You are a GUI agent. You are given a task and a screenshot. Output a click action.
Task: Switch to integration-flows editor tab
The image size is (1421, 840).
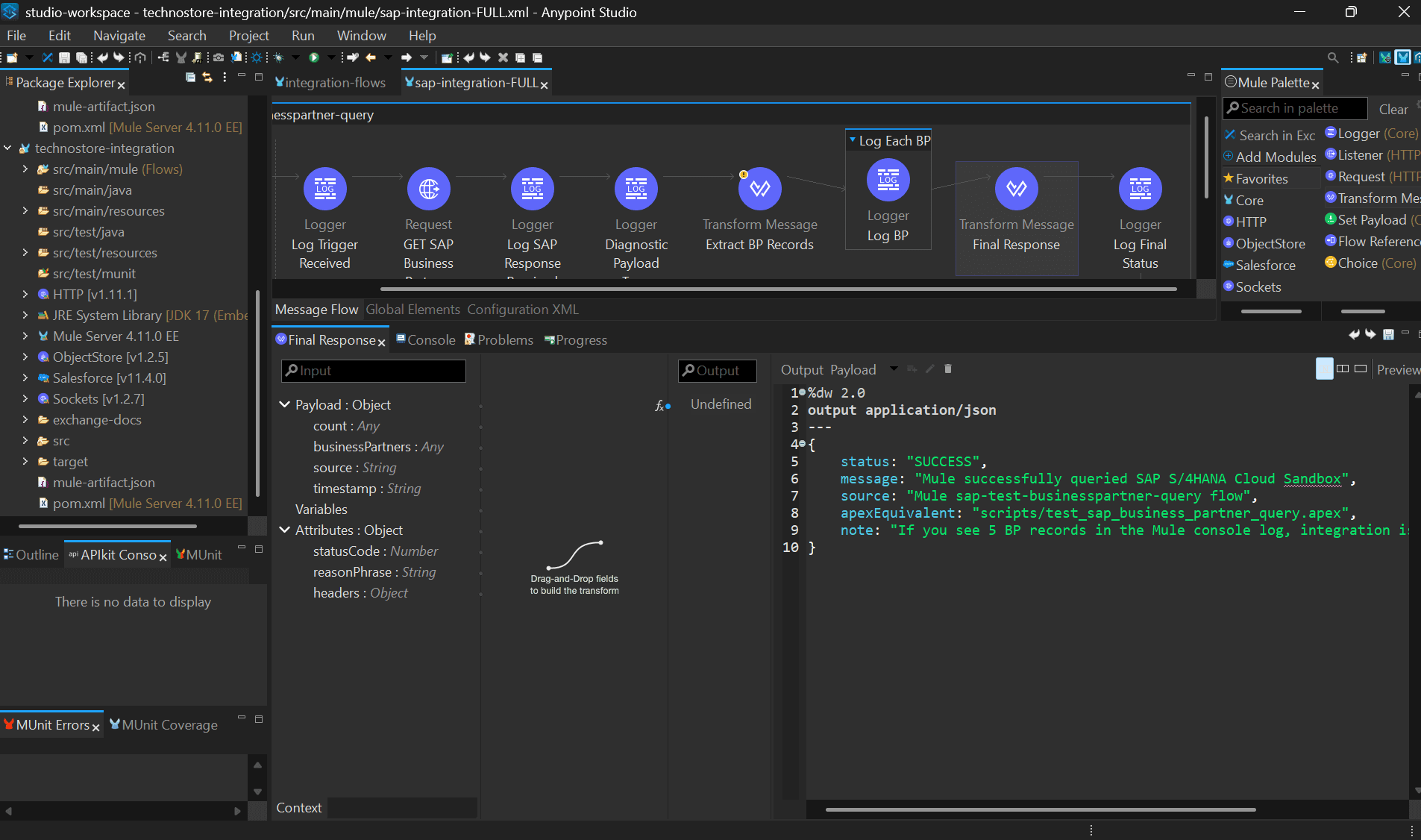tap(330, 83)
